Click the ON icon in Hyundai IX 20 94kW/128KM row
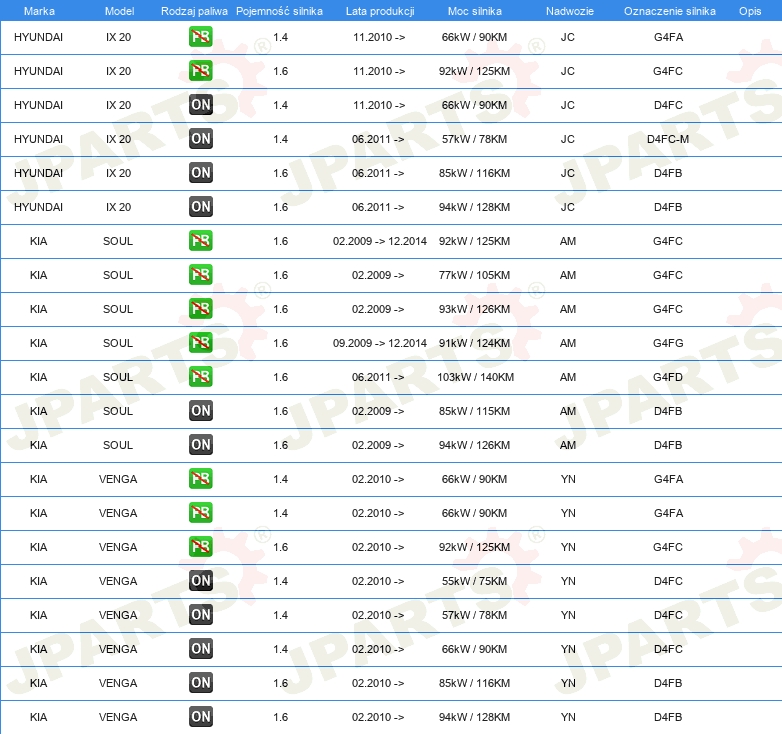Image resolution: width=782 pixels, height=734 pixels. pyautogui.click(x=200, y=206)
